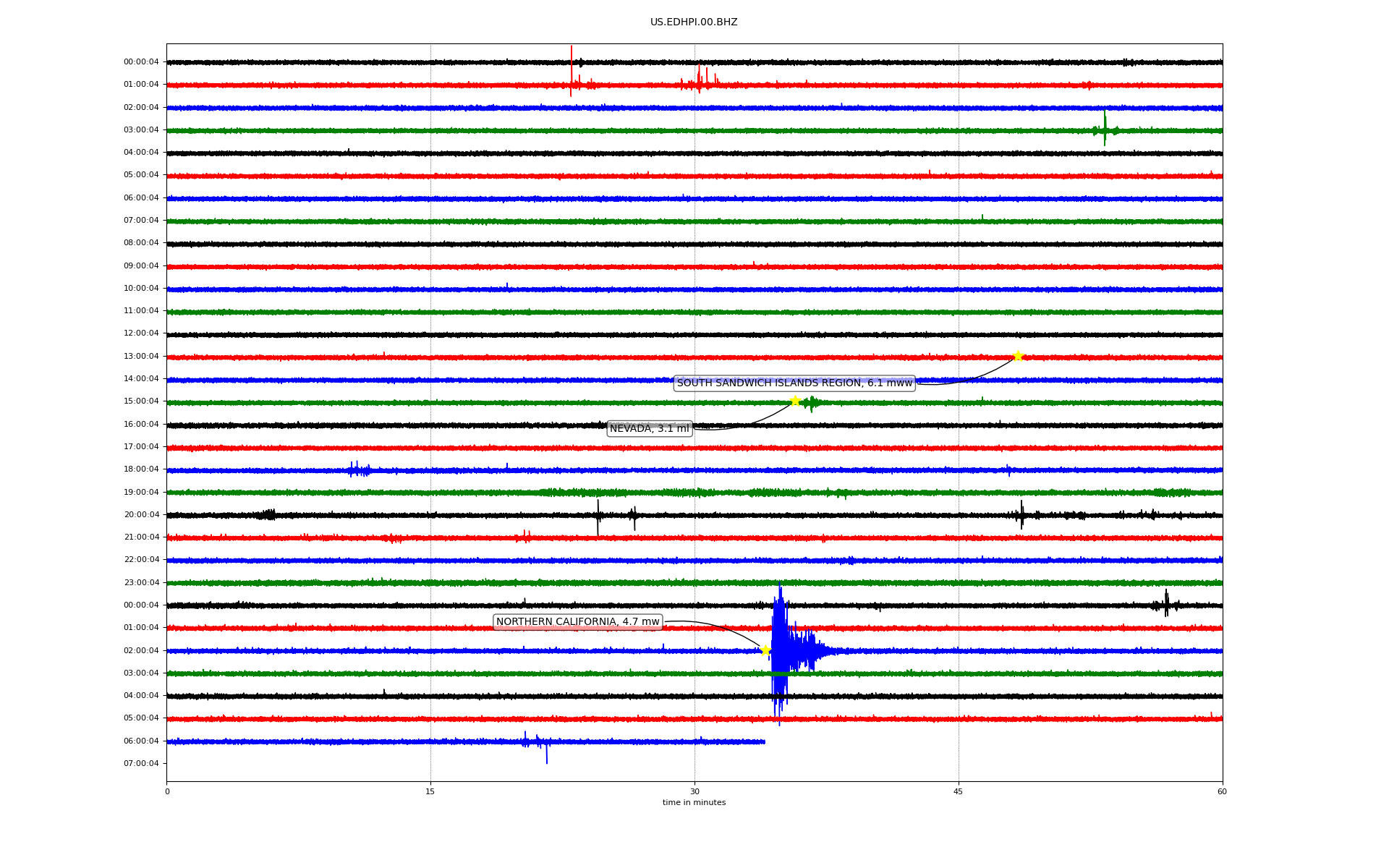Click the 22:00:04 time label
The height and width of the screenshot is (868, 1389).
[x=141, y=560]
